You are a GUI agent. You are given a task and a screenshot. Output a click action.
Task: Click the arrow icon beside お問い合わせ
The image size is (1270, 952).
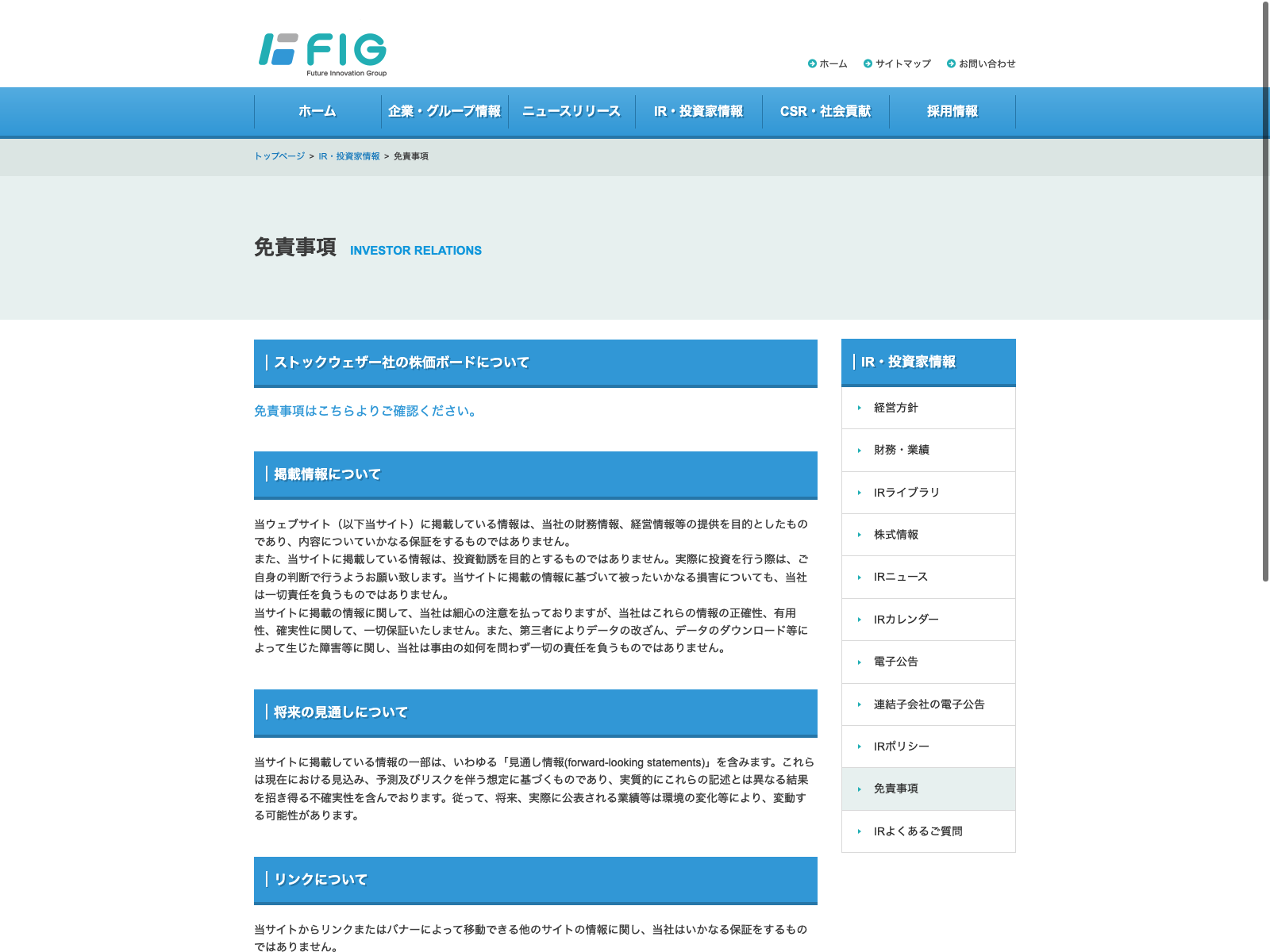tap(951, 63)
